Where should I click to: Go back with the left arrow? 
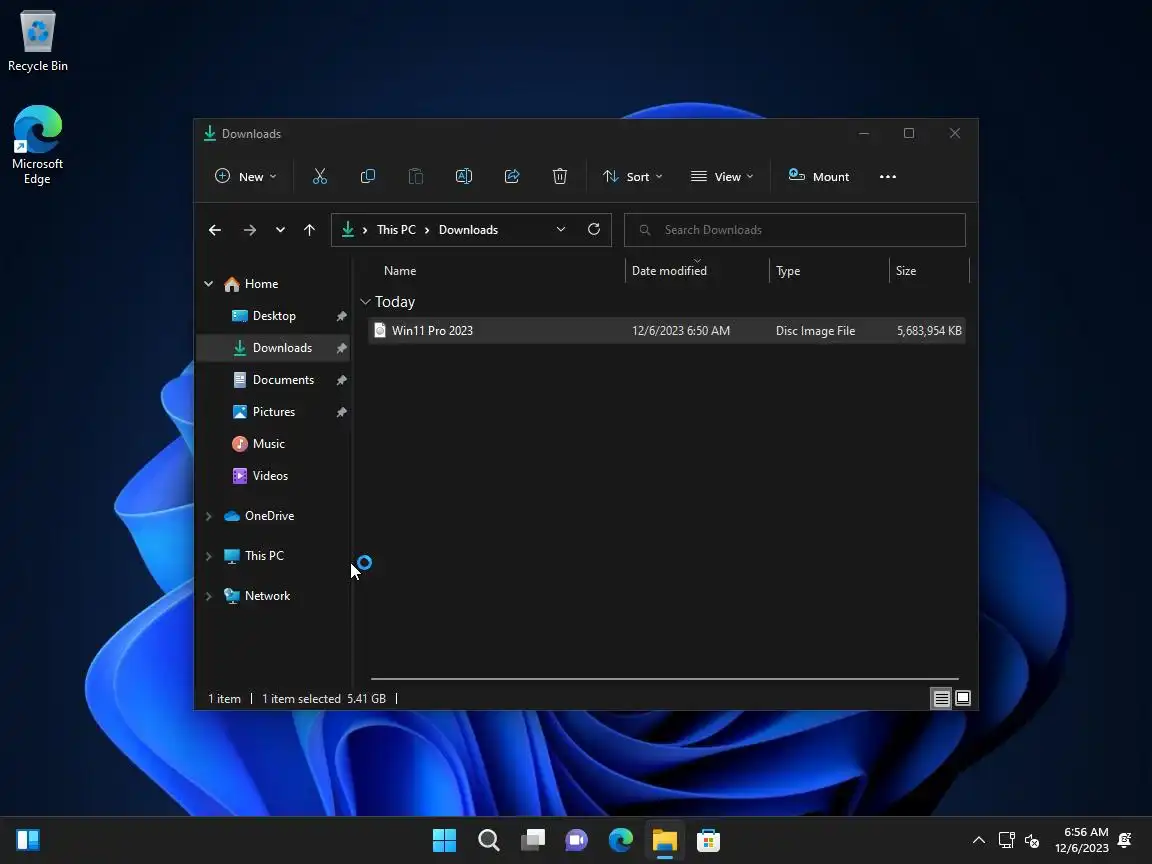[x=215, y=230]
